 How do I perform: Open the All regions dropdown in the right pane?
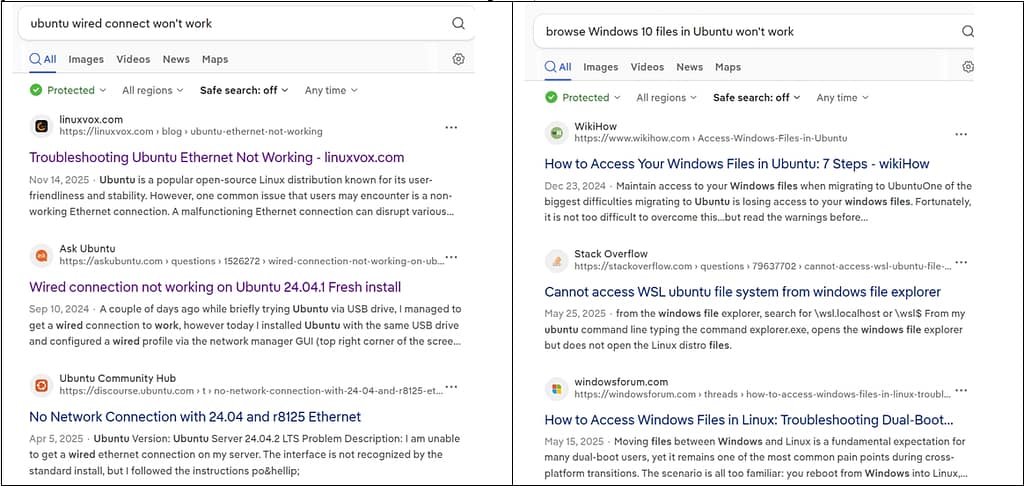[x=667, y=97]
